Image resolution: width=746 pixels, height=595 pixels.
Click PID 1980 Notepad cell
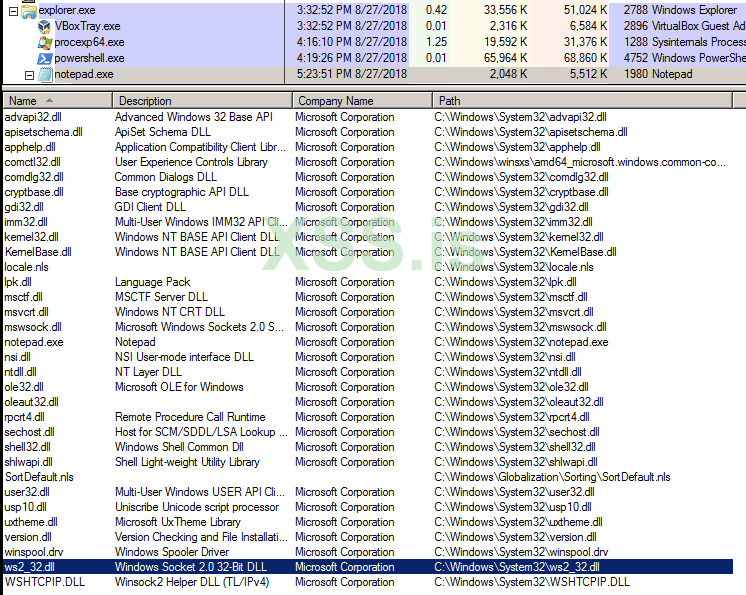pyautogui.click(x=658, y=74)
